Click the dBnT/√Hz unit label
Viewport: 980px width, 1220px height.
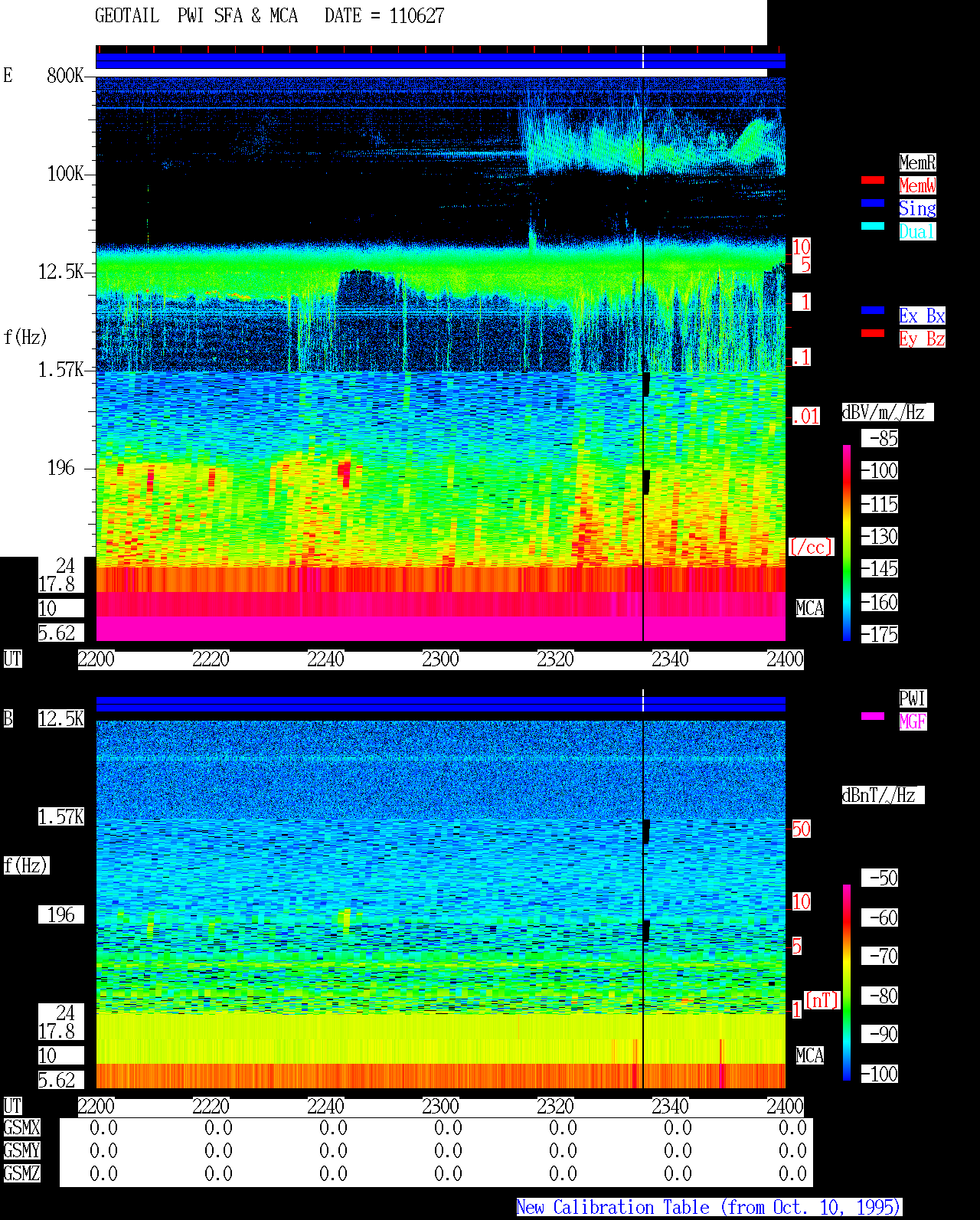883,795
